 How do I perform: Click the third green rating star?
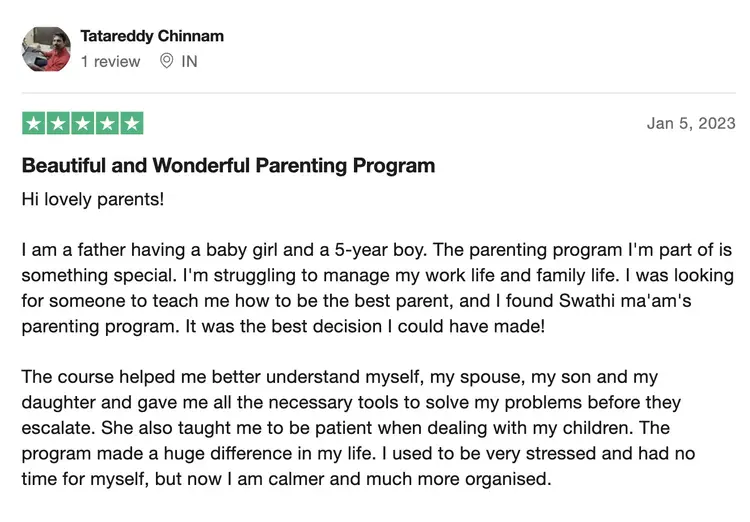[83, 124]
